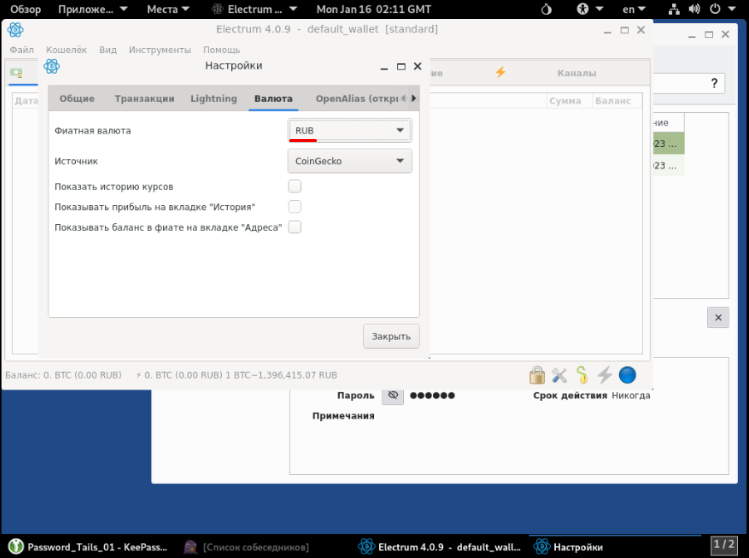Click the orange lightning icon on Channels tab

pyautogui.click(x=500, y=73)
